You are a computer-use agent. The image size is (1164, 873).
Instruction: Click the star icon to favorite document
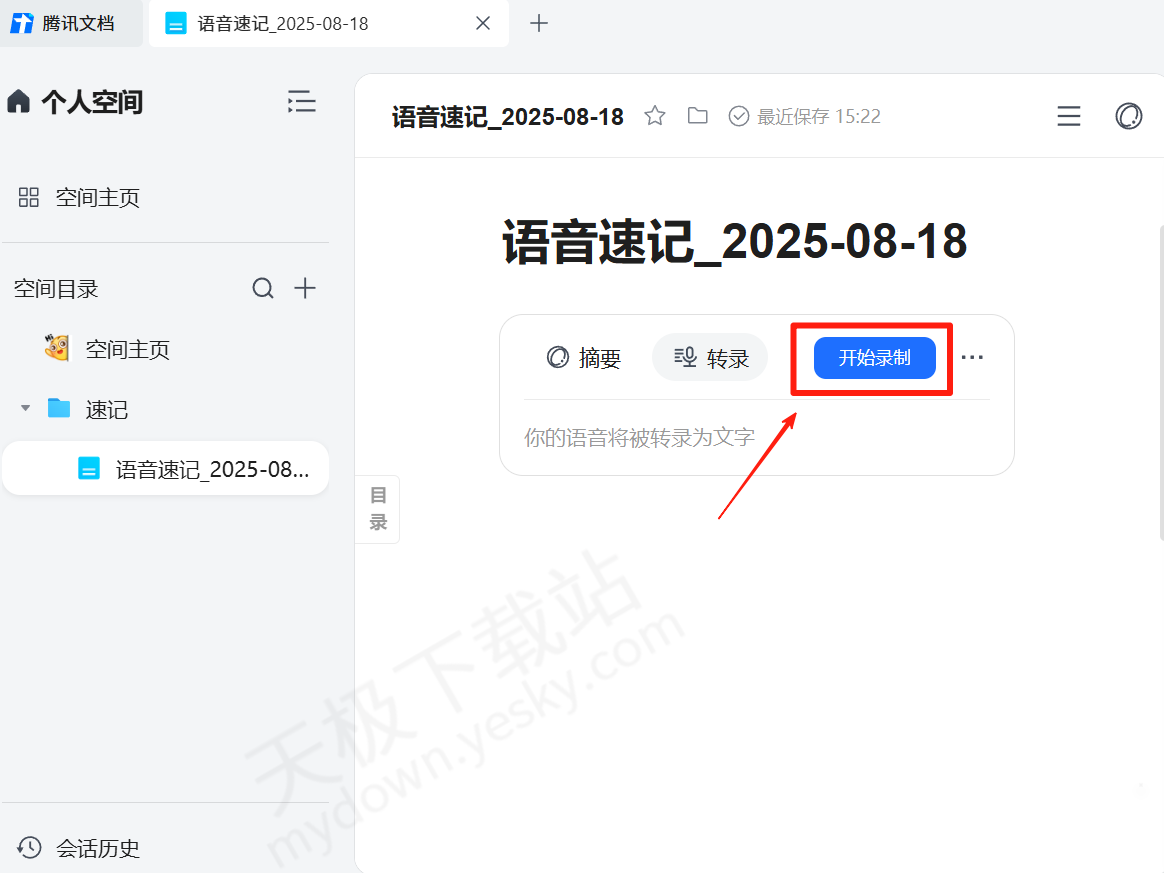point(655,116)
